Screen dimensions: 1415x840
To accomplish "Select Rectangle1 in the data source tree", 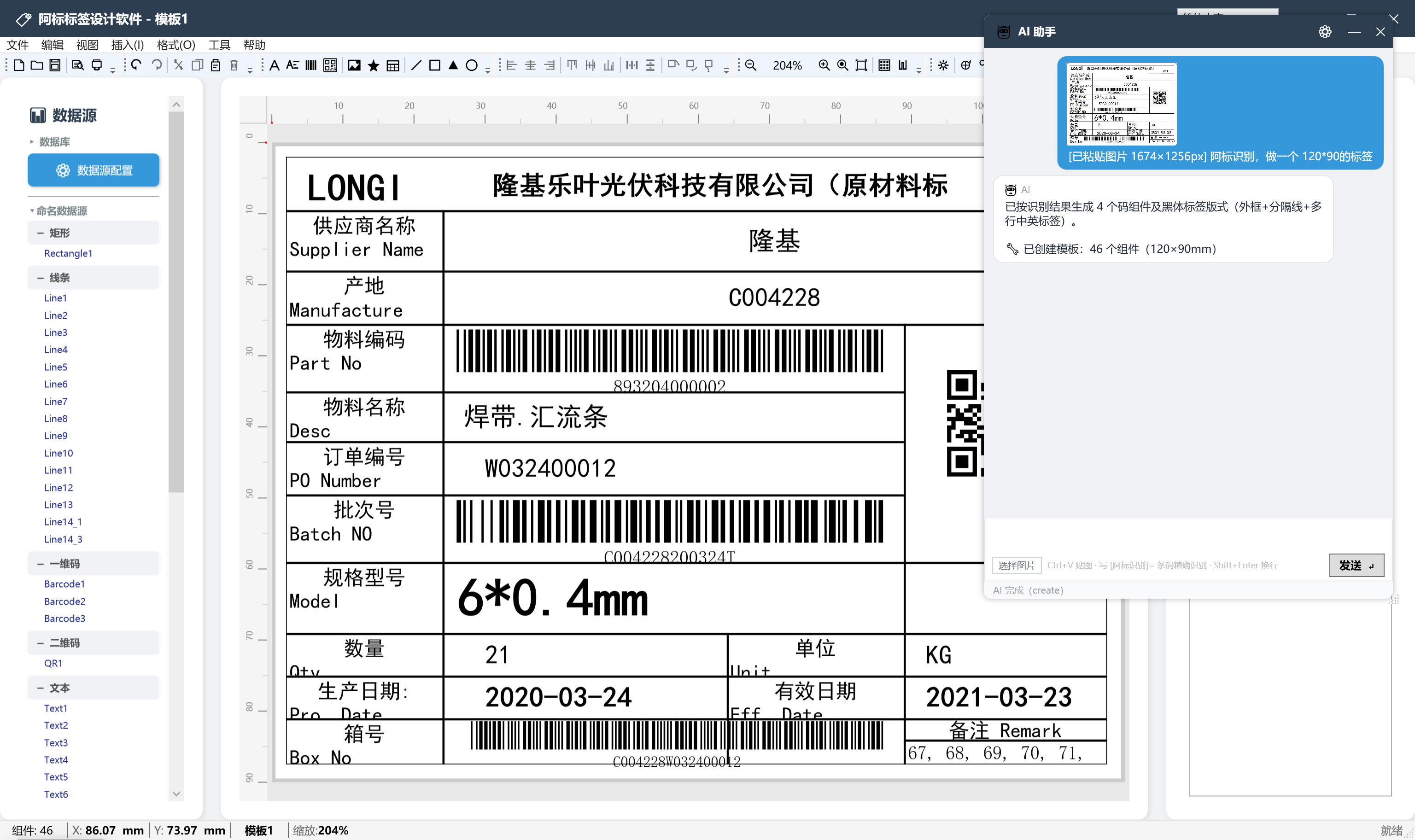I will pos(68,253).
